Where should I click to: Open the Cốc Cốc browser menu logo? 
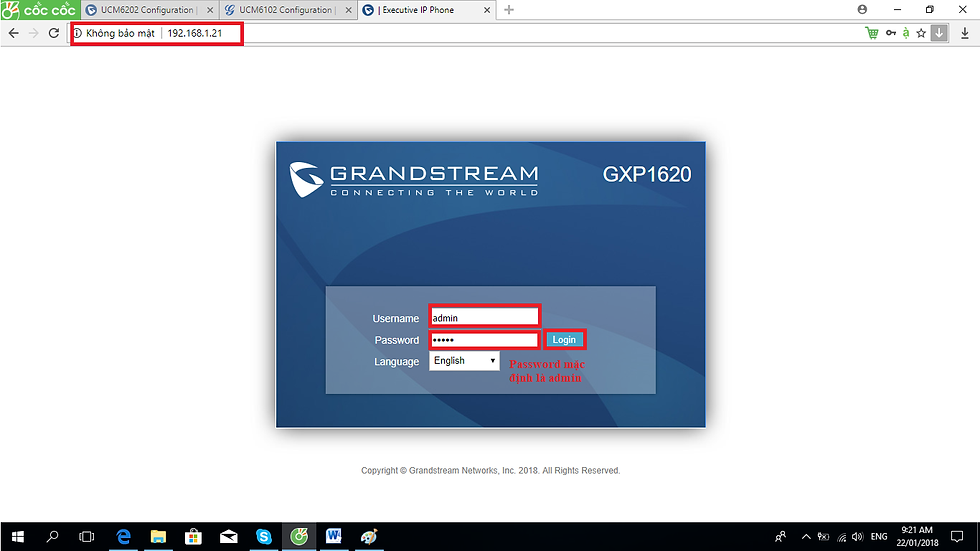coord(40,10)
